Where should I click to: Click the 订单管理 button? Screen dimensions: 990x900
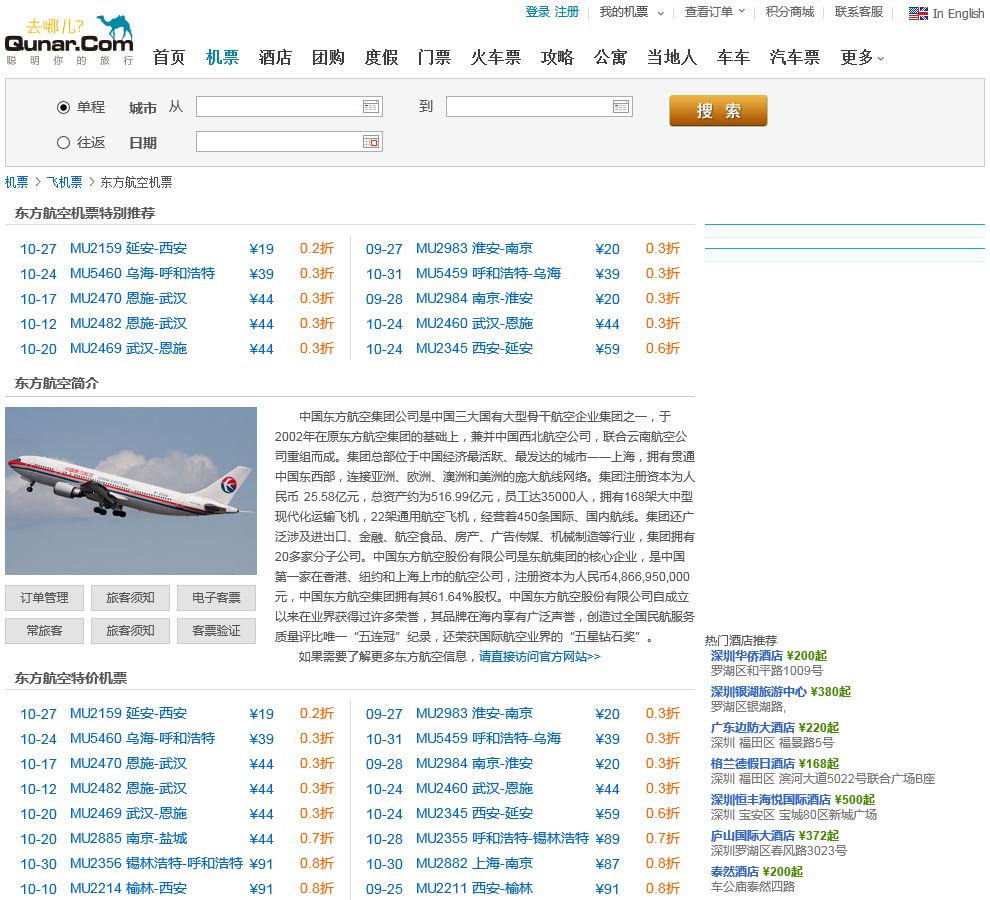(x=44, y=597)
